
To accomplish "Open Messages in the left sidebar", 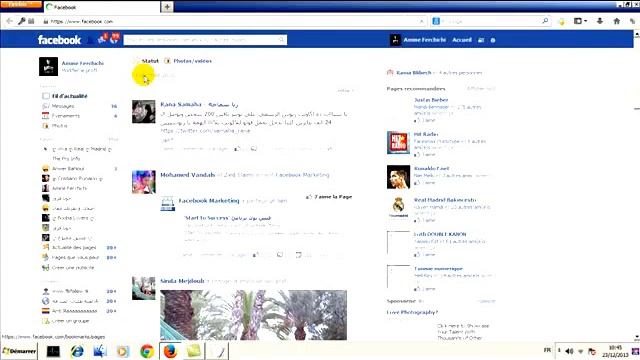I will click(63, 106).
